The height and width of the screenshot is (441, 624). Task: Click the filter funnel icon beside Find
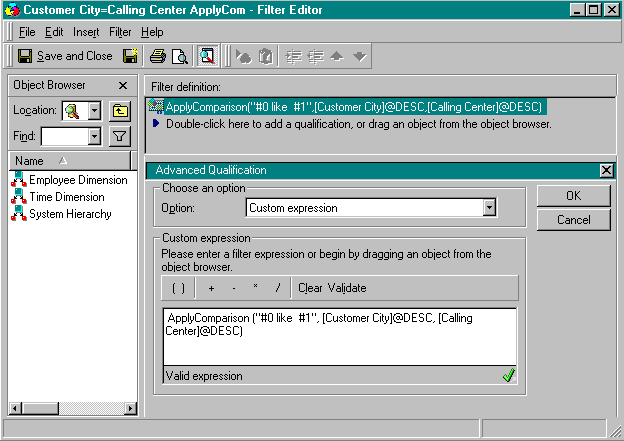point(120,136)
